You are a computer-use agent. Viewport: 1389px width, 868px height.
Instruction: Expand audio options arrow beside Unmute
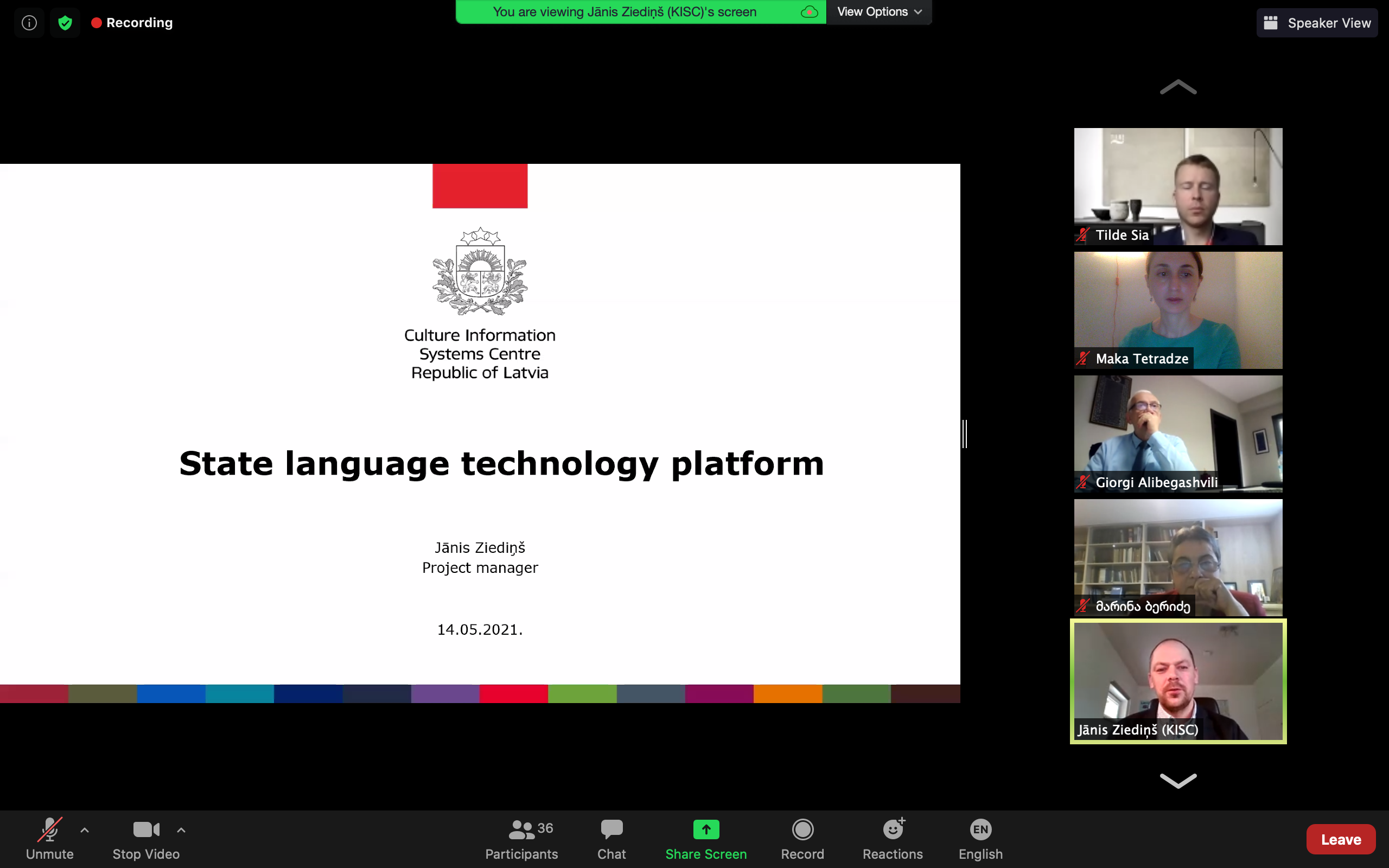pos(85,829)
